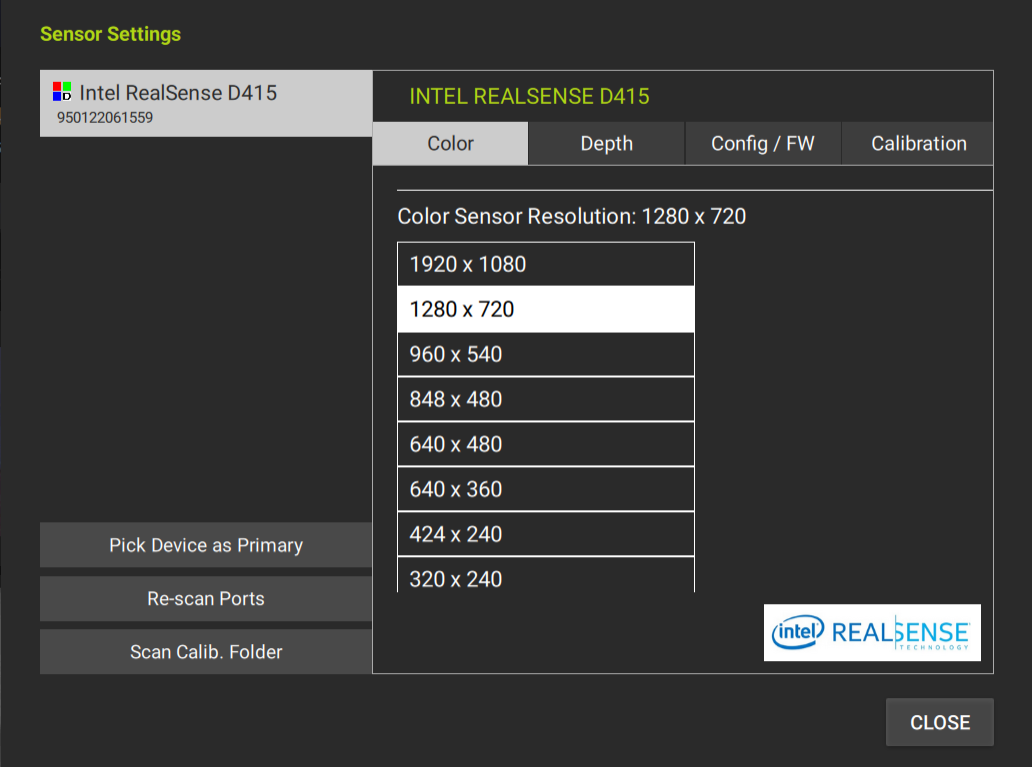Image resolution: width=1032 pixels, height=767 pixels.
Task: Open the Config / FW tab
Action: point(763,143)
